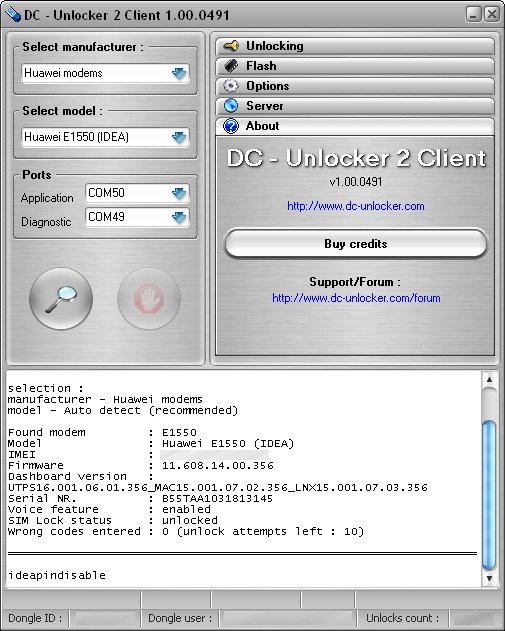
Task: Open the www.dc-unlocker.com website link
Action: [x=356, y=206]
